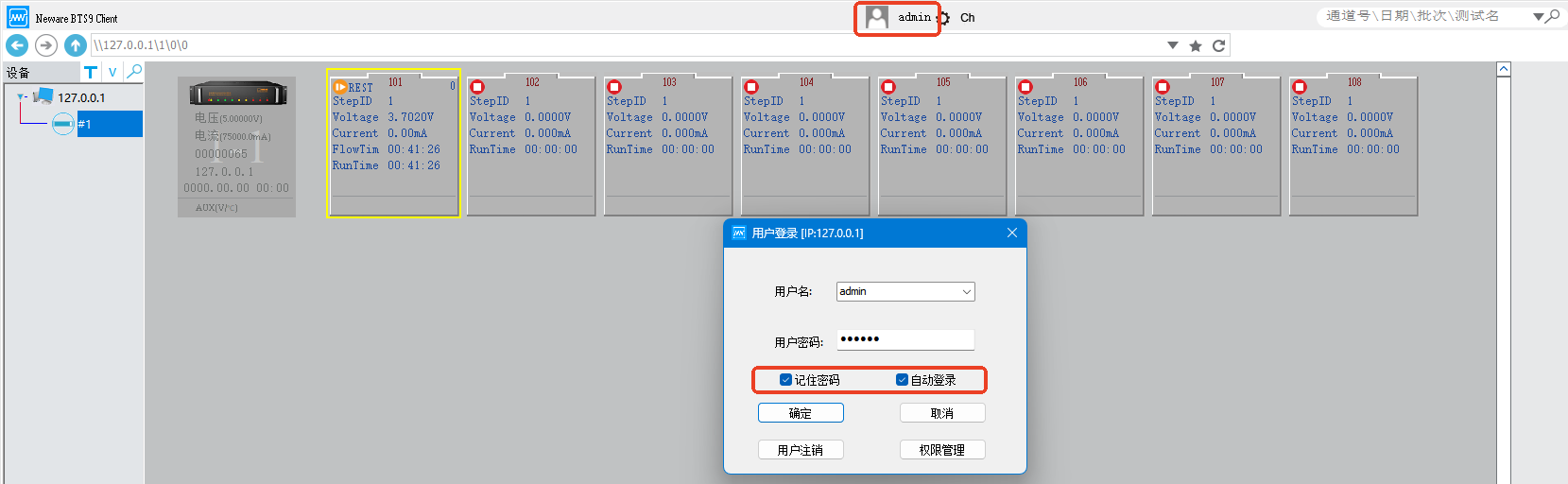Focus the 用户密码 password field
The width and height of the screenshot is (1568, 484).
pyautogui.click(x=905, y=339)
